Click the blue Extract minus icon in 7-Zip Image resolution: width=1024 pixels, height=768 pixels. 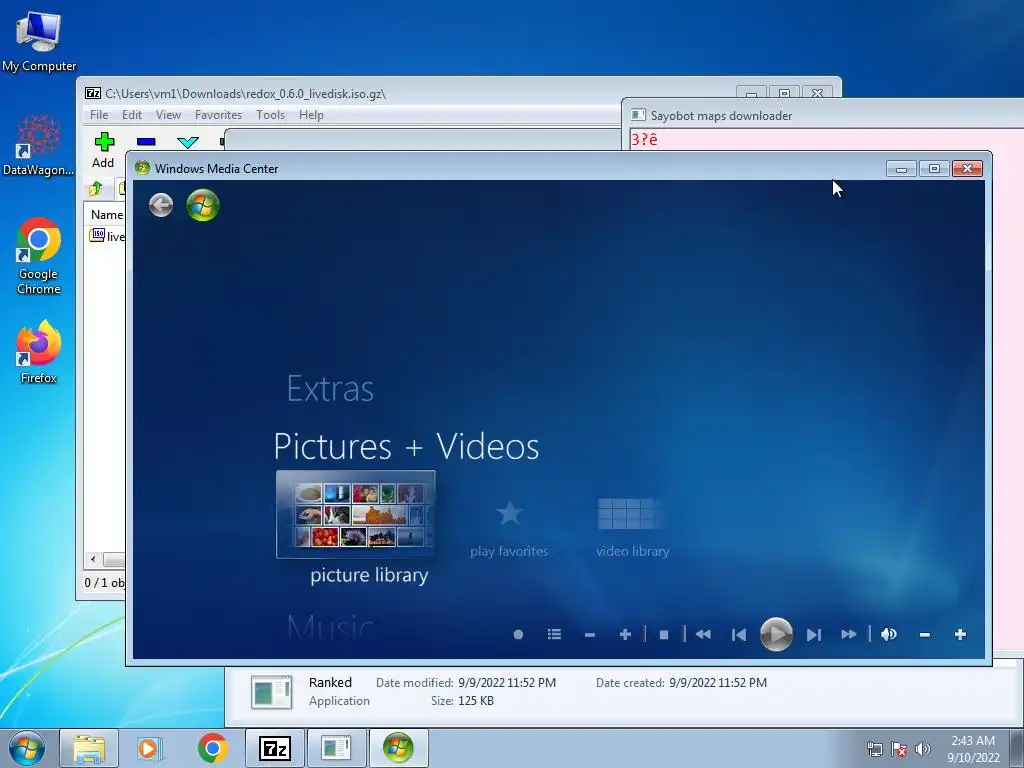[146, 142]
